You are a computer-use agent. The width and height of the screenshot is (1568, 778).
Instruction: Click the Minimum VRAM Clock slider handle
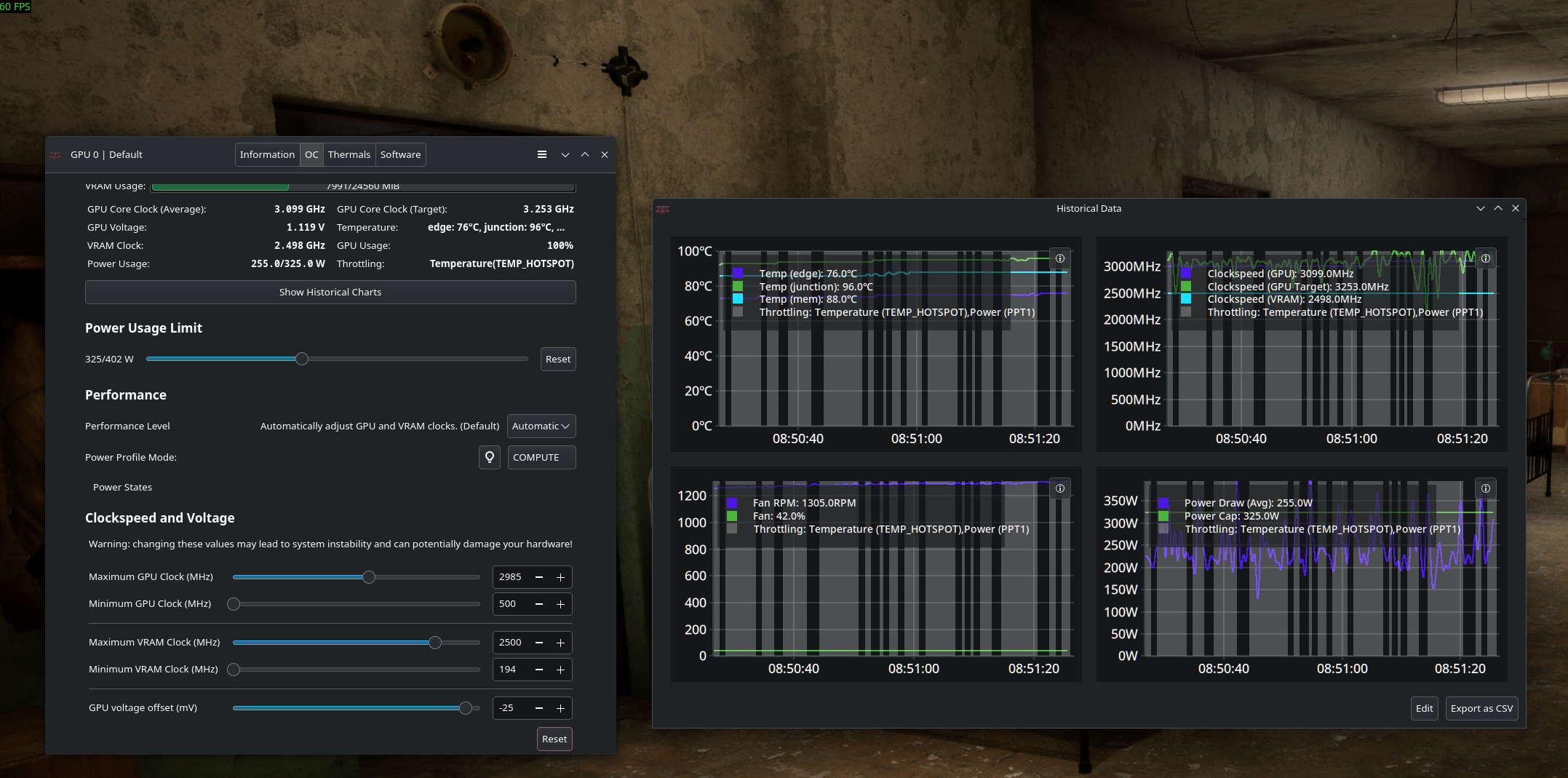[234, 670]
